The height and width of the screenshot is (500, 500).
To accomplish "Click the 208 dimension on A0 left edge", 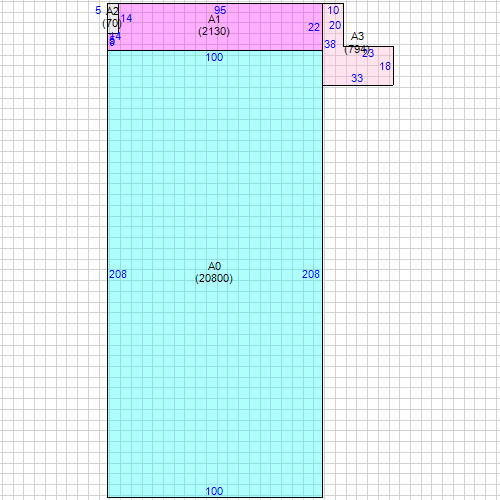I will 118,274.
